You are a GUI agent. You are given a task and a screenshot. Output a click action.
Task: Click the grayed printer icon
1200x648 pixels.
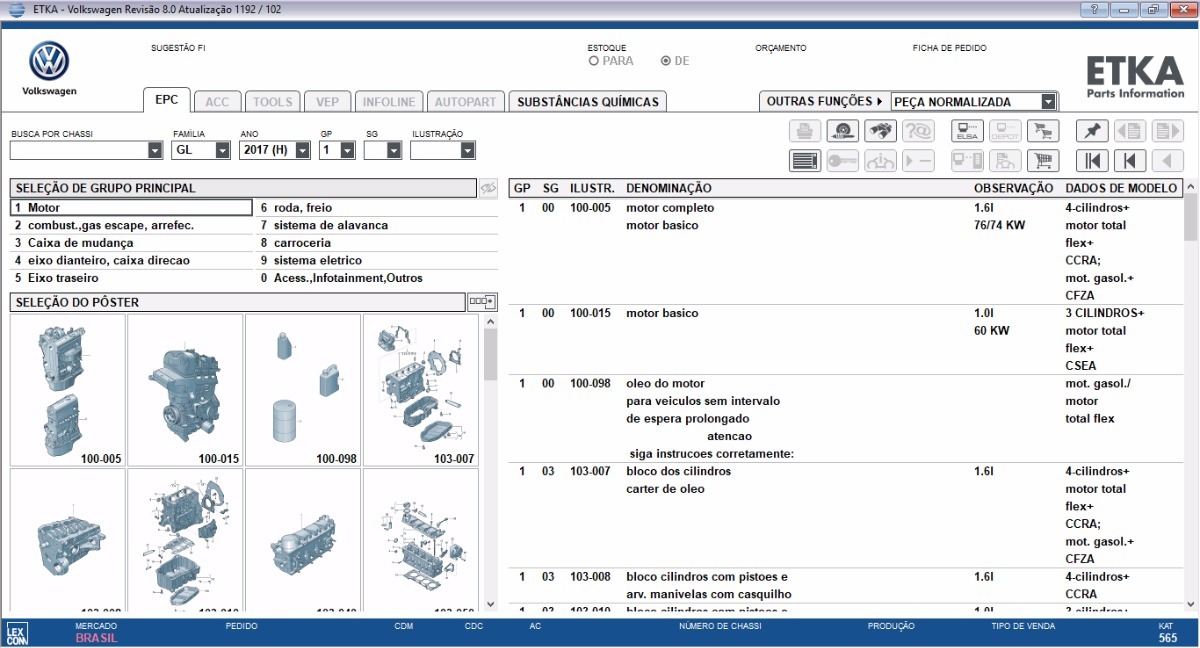point(805,131)
